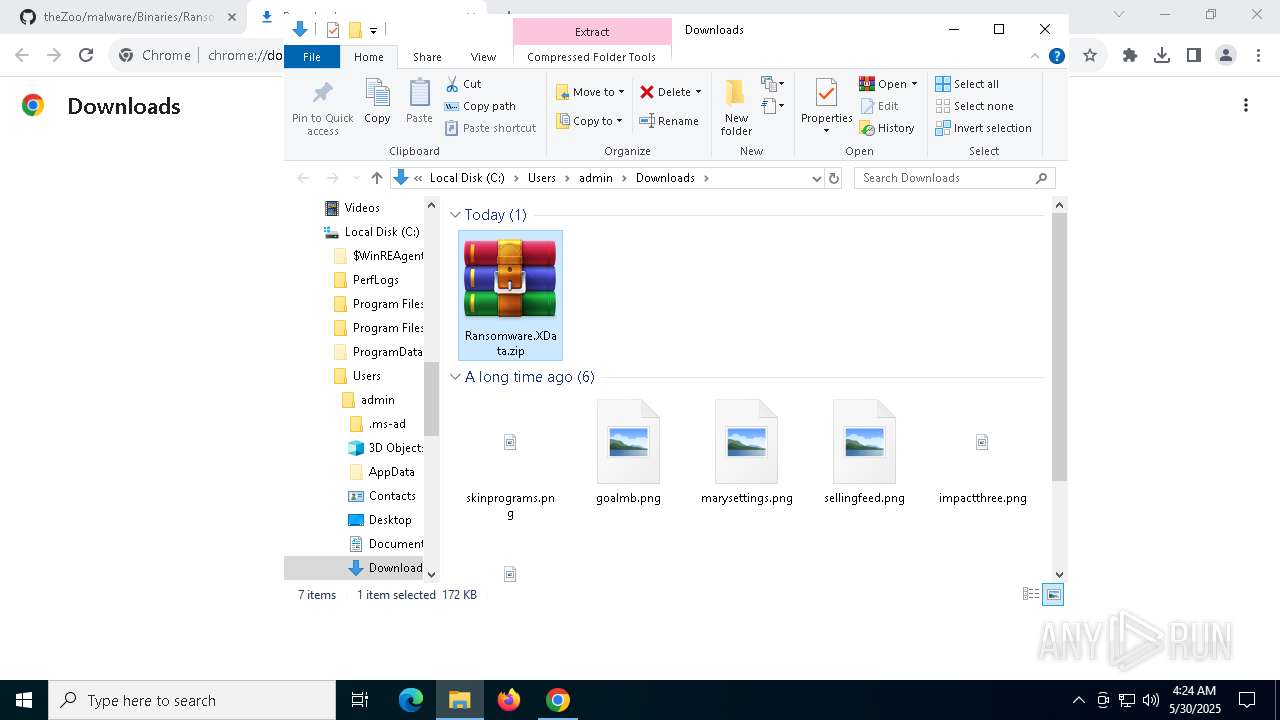
Task: Click the Paste ribbon icon
Action: click(419, 102)
